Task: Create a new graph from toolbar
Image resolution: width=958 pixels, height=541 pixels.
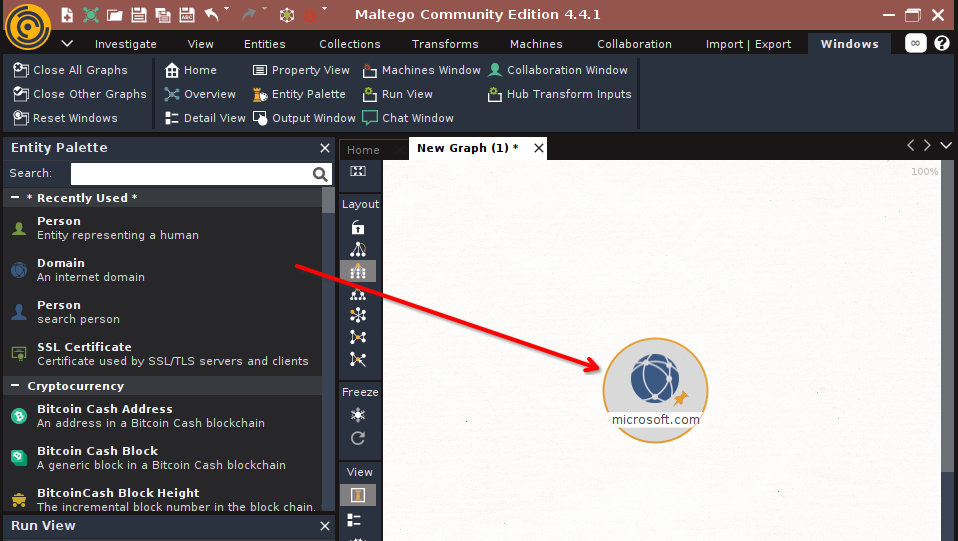Action: (67, 15)
